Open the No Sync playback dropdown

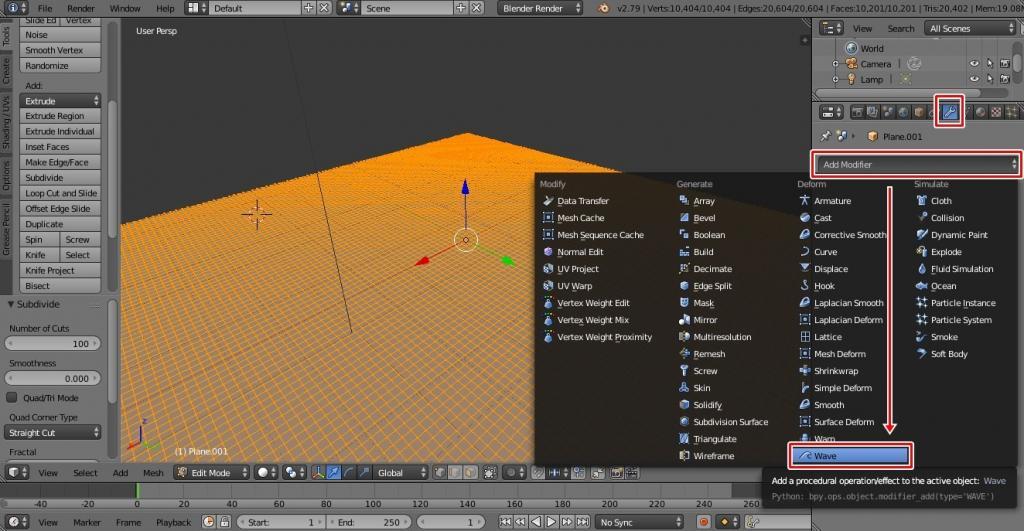[639, 522]
